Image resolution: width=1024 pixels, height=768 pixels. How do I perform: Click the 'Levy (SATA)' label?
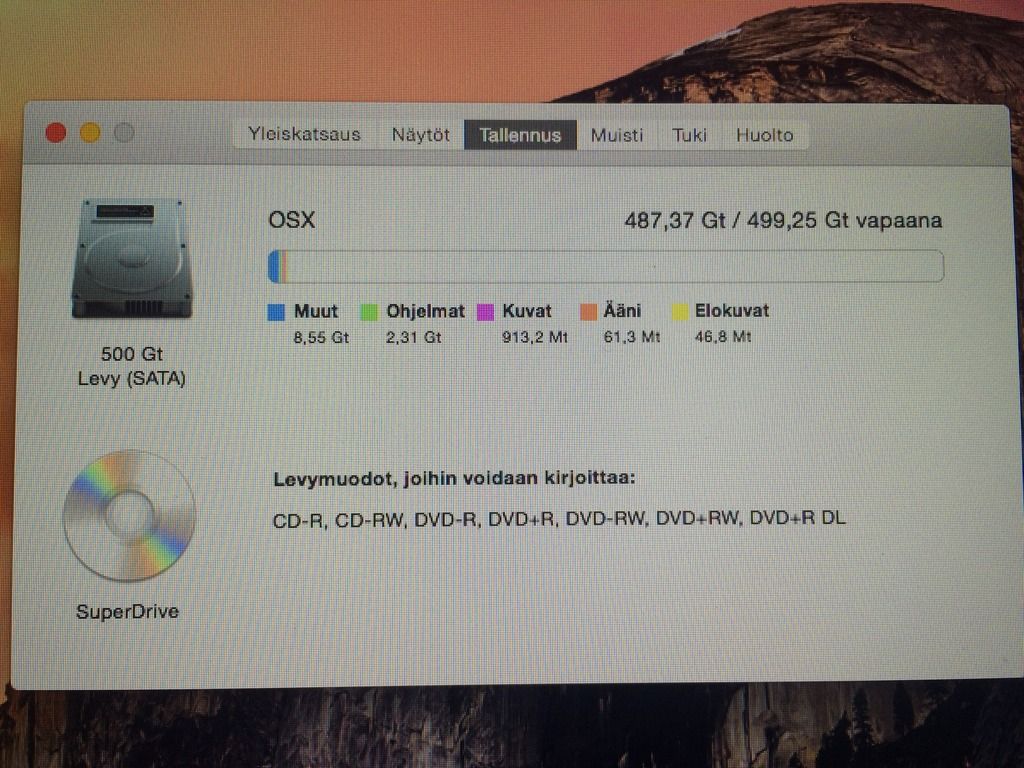[132, 379]
